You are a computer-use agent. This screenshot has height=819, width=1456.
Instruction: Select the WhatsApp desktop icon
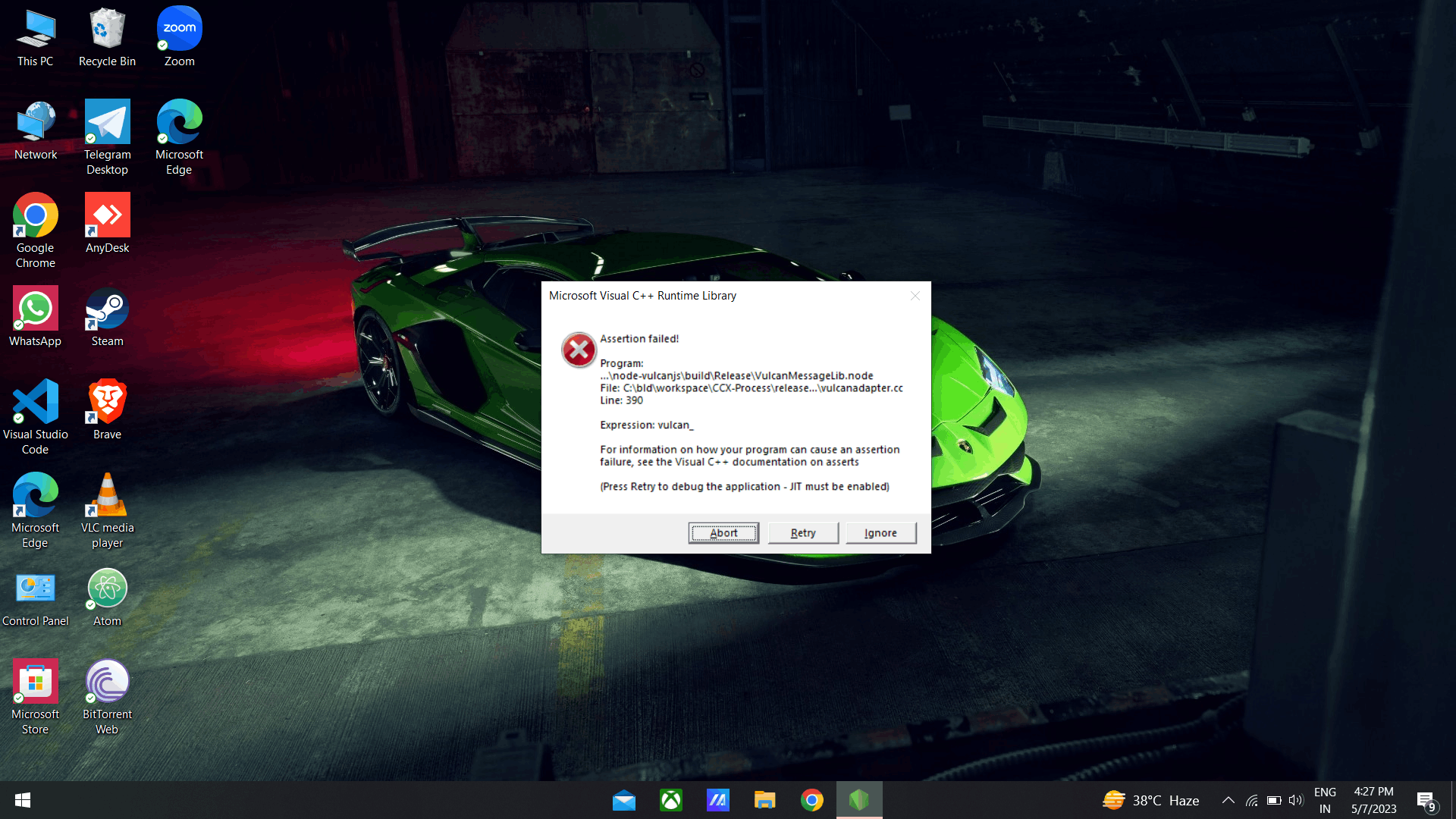[36, 317]
